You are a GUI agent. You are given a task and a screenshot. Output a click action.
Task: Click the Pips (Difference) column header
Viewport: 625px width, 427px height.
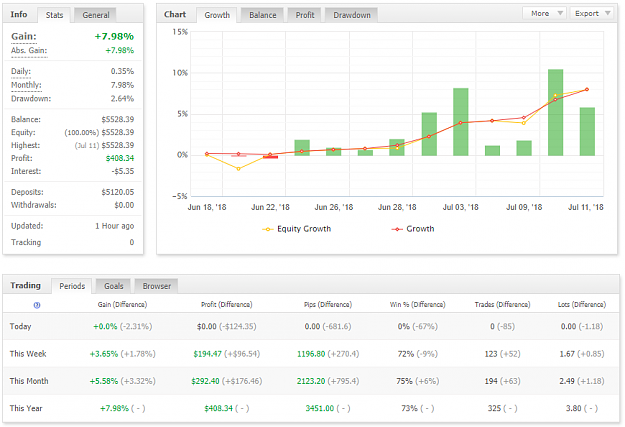[x=328, y=305]
